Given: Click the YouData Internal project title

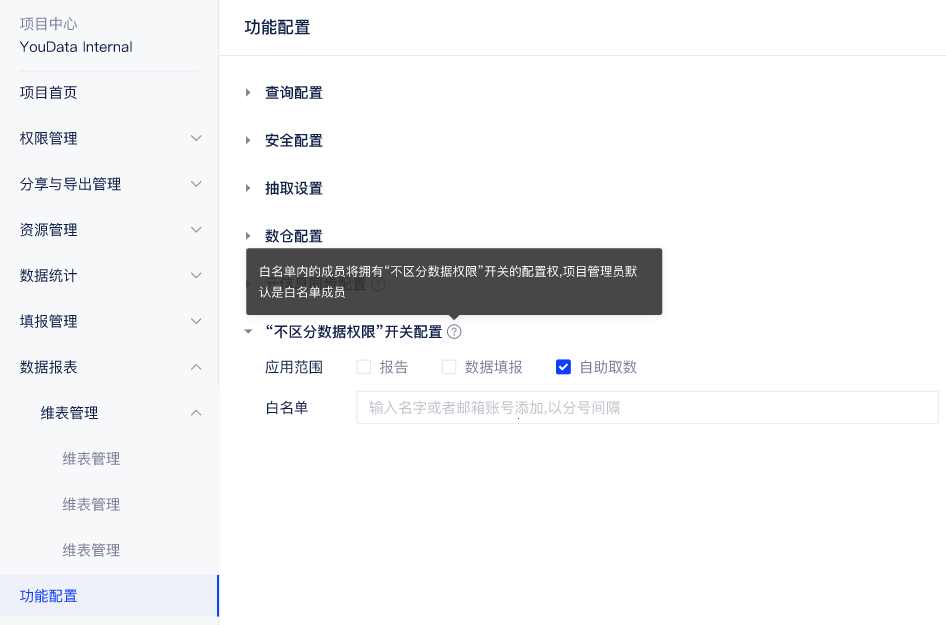Looking at the screenshot, I should point(76,47).
